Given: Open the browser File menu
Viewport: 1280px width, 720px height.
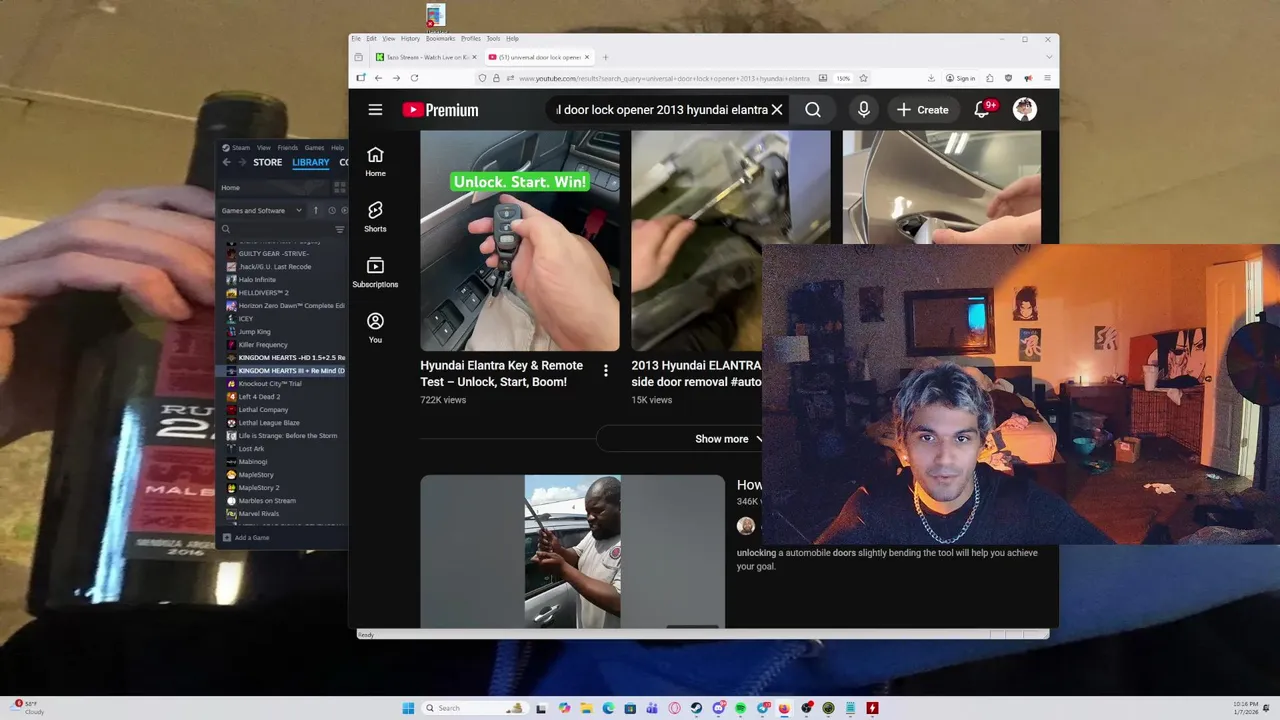Looking at the screenshot, I should point(356,38).
